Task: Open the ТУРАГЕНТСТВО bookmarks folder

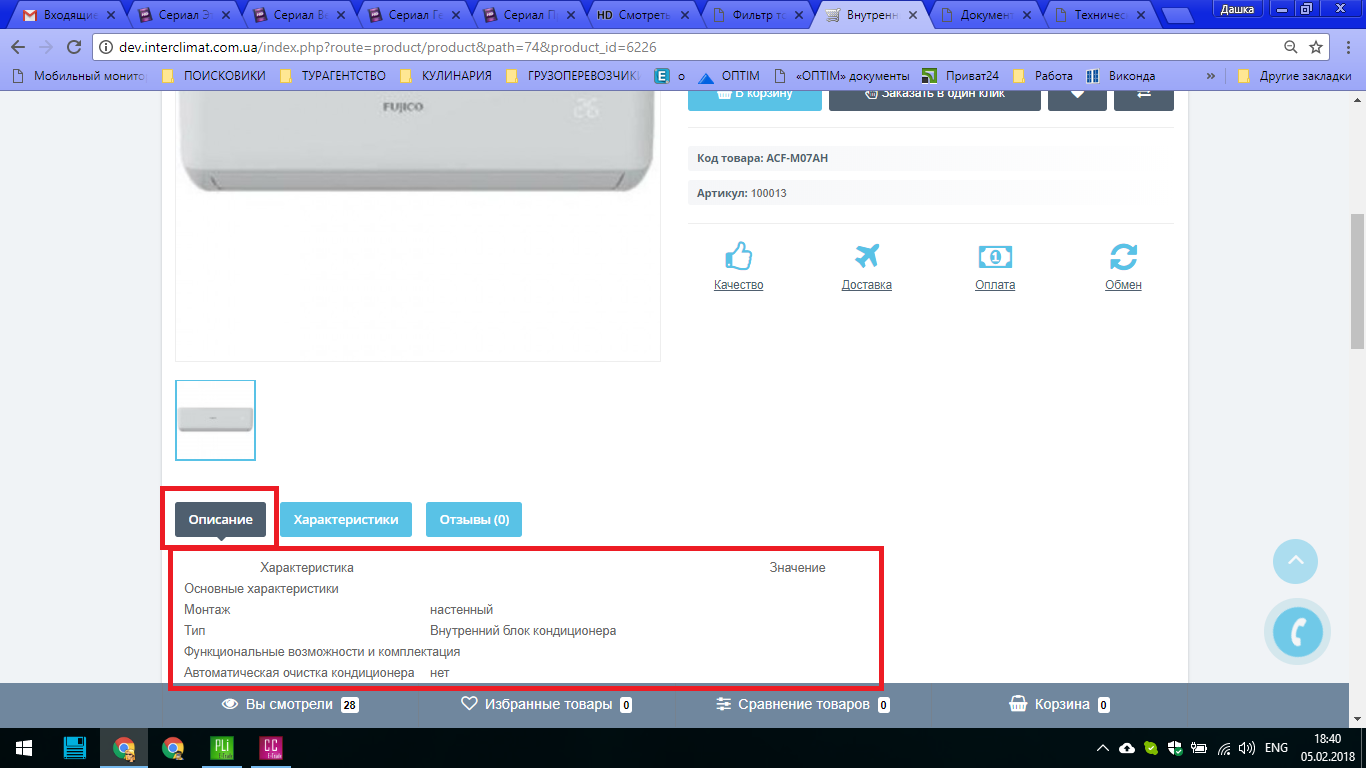Action: [332, 75]
